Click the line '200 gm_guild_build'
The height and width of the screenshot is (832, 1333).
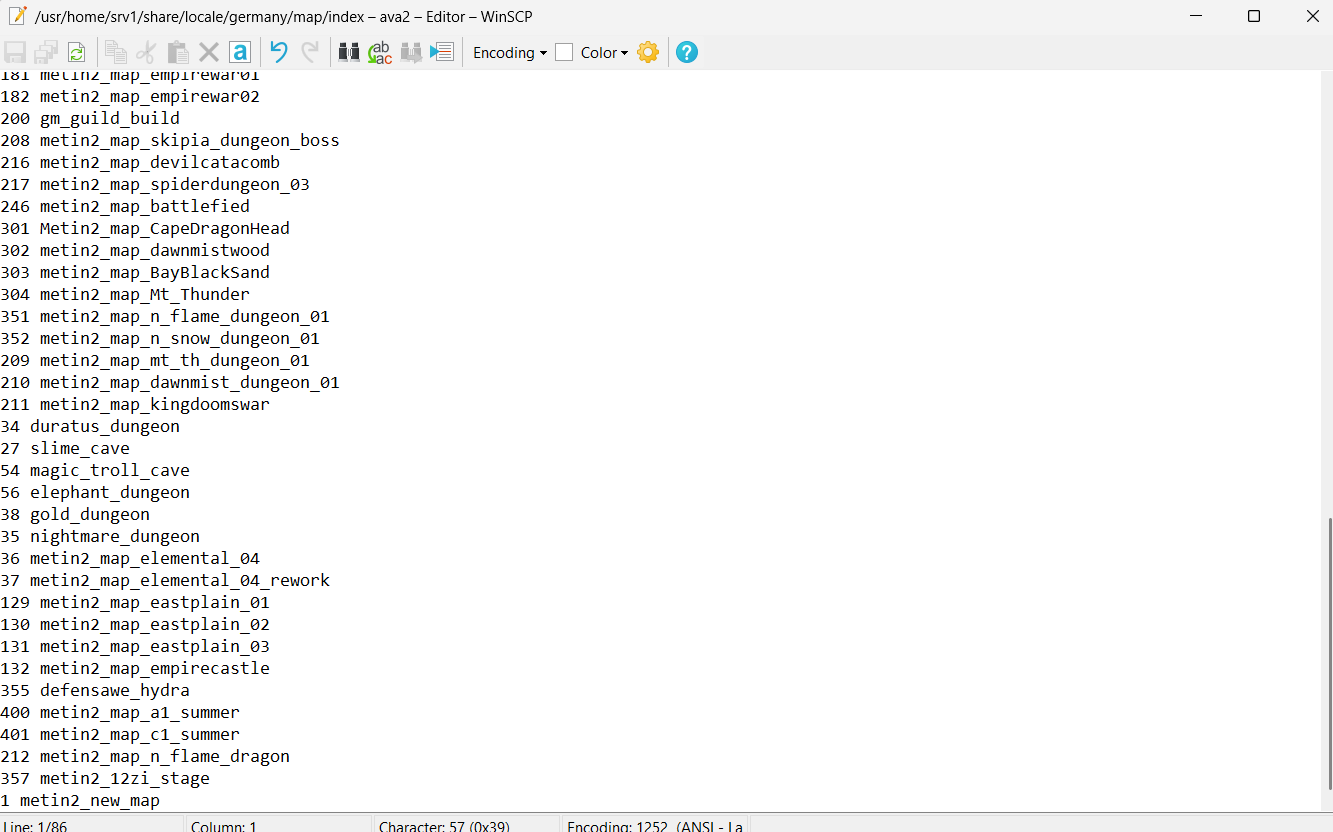coord(90,118)
